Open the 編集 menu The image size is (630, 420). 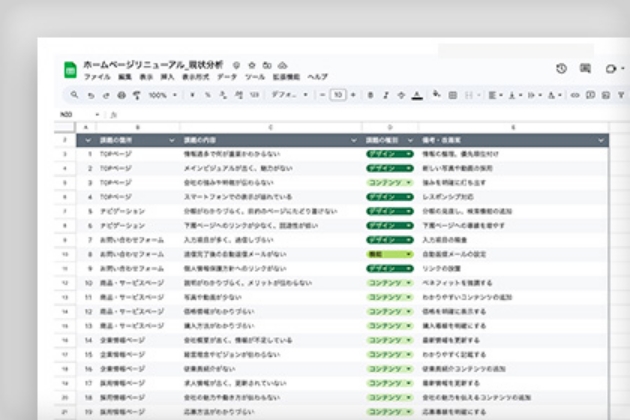[x=125, y=77]
